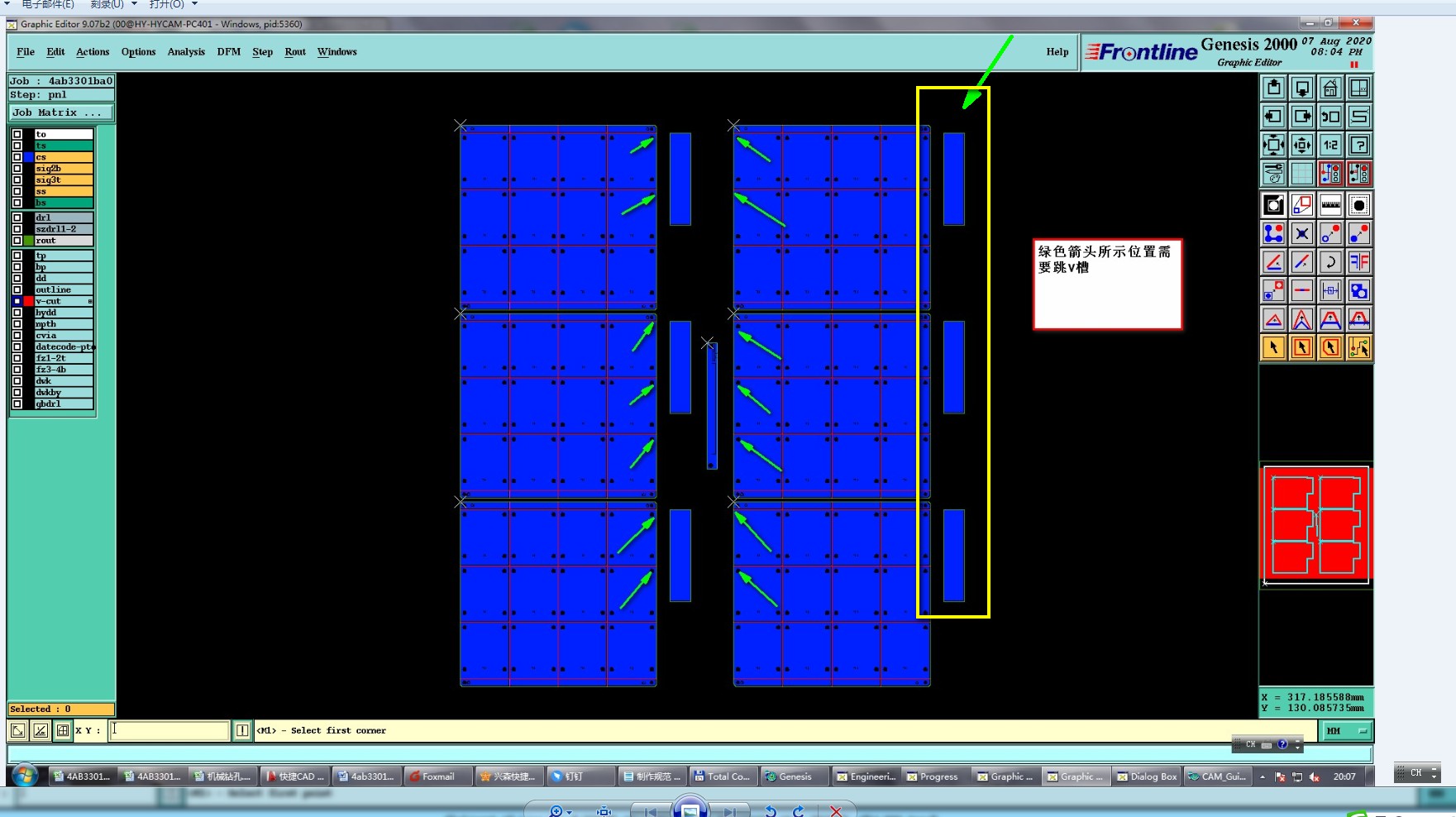Open the DFM menu
The image size is (1456, 817).
229,51
